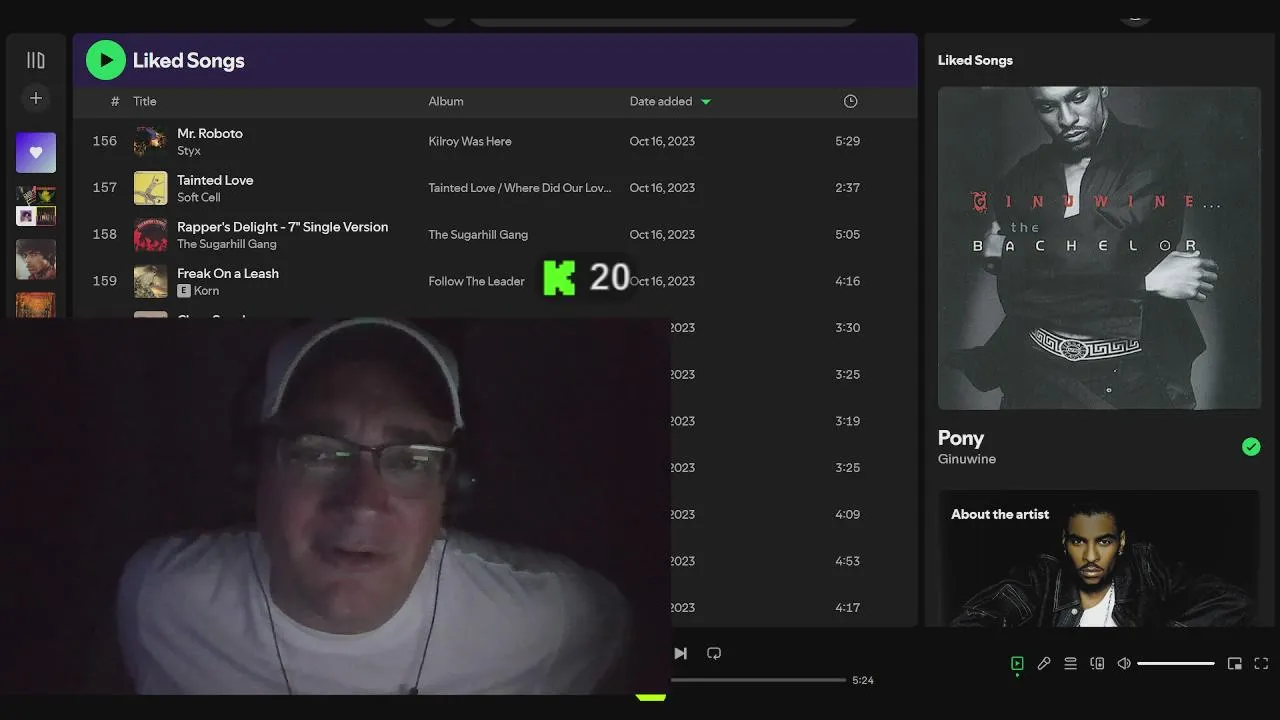Open the third sidebar playlist thumbnail
1280x720 pixels.
click(x=36, y=259)
